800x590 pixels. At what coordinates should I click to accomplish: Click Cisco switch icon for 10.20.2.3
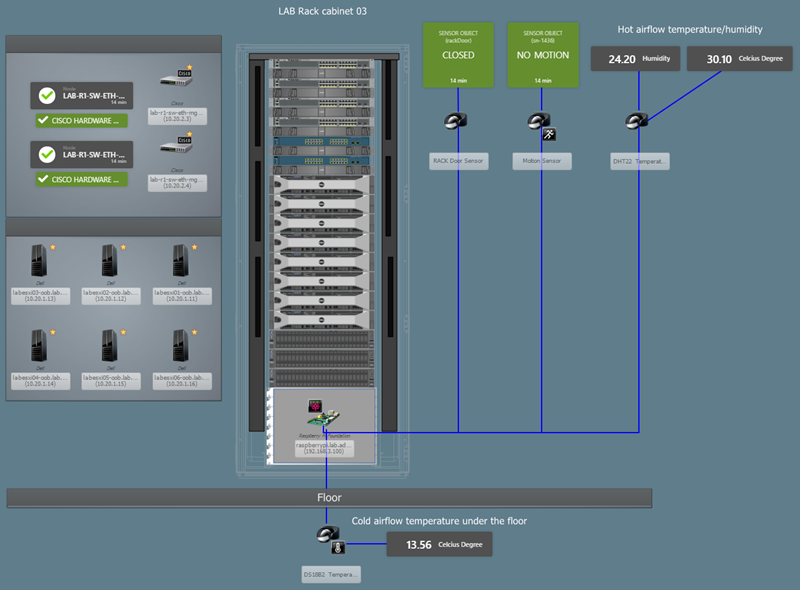pos(177,79)
